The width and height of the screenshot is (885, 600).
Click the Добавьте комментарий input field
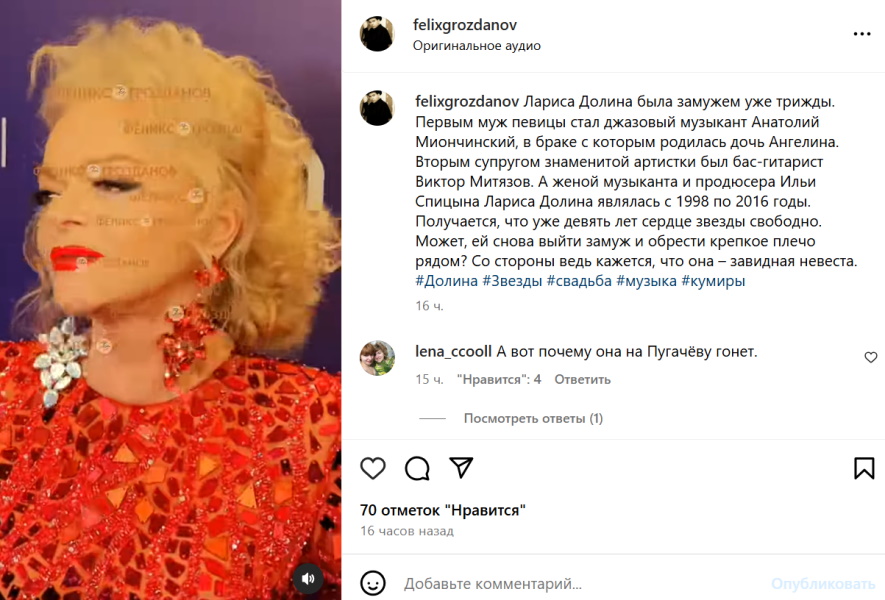(x=581, y=584)
